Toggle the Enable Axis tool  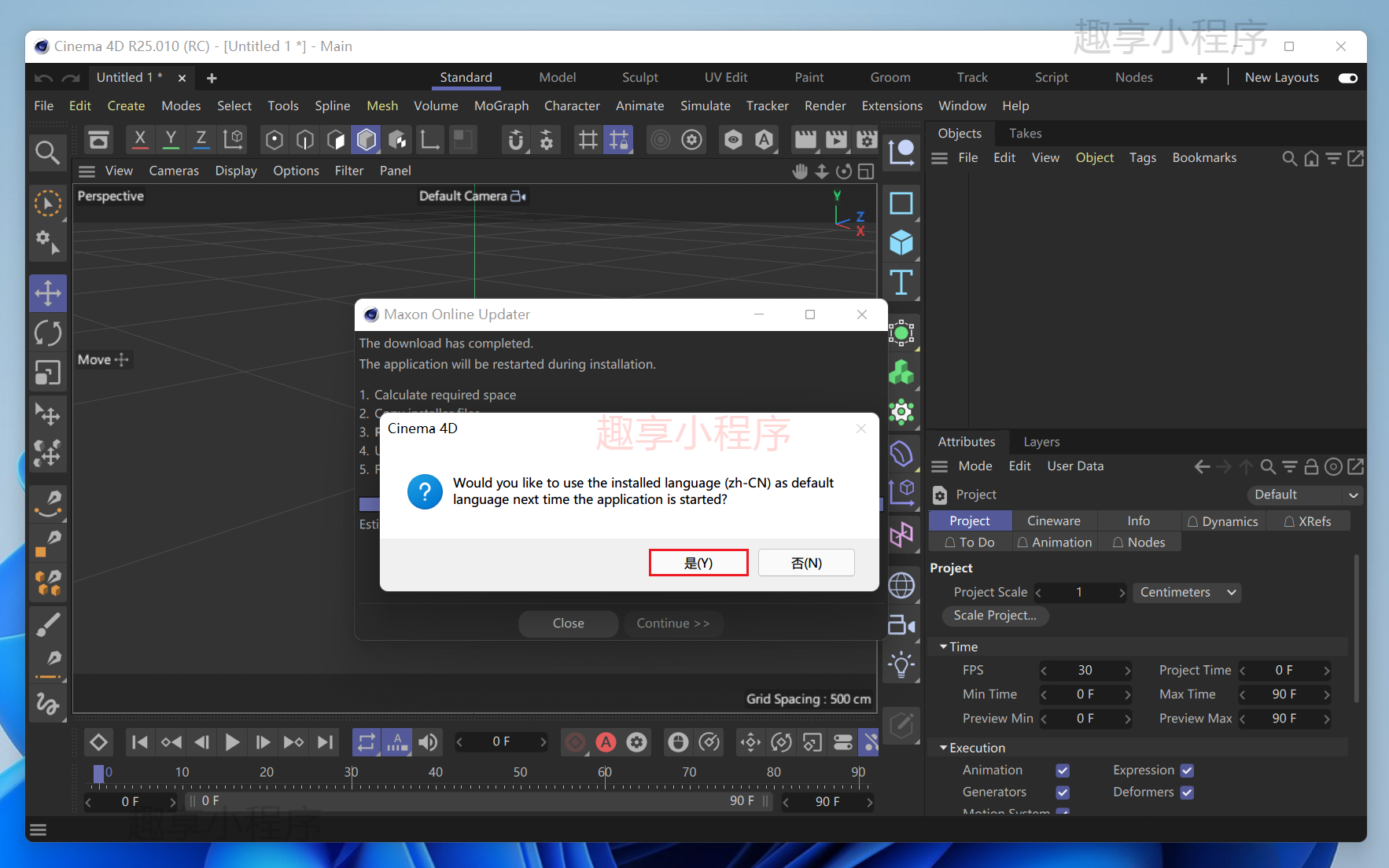[x=429, y=140]
